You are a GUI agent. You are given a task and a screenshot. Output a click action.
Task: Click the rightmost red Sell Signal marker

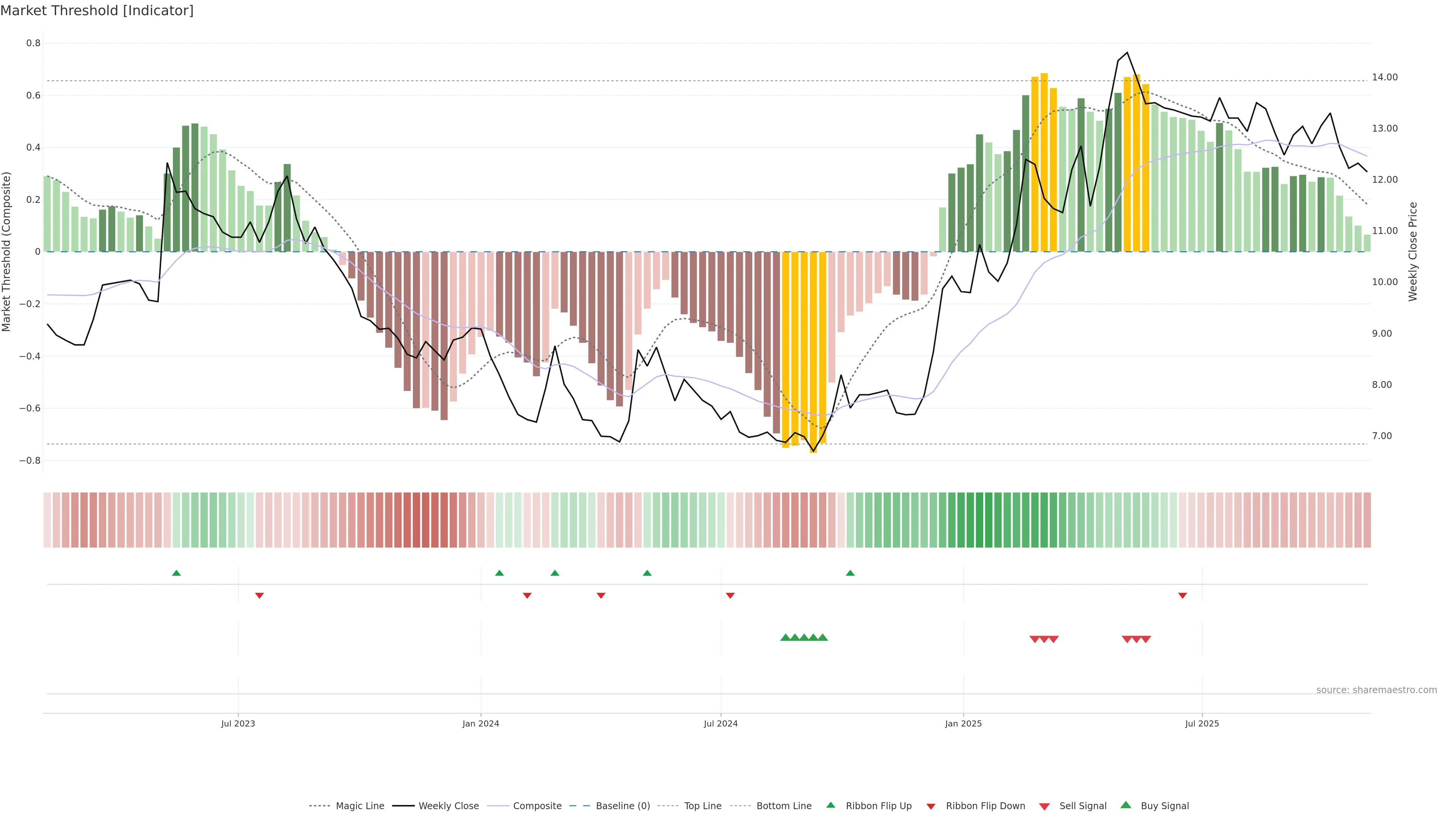(1146, 639)
